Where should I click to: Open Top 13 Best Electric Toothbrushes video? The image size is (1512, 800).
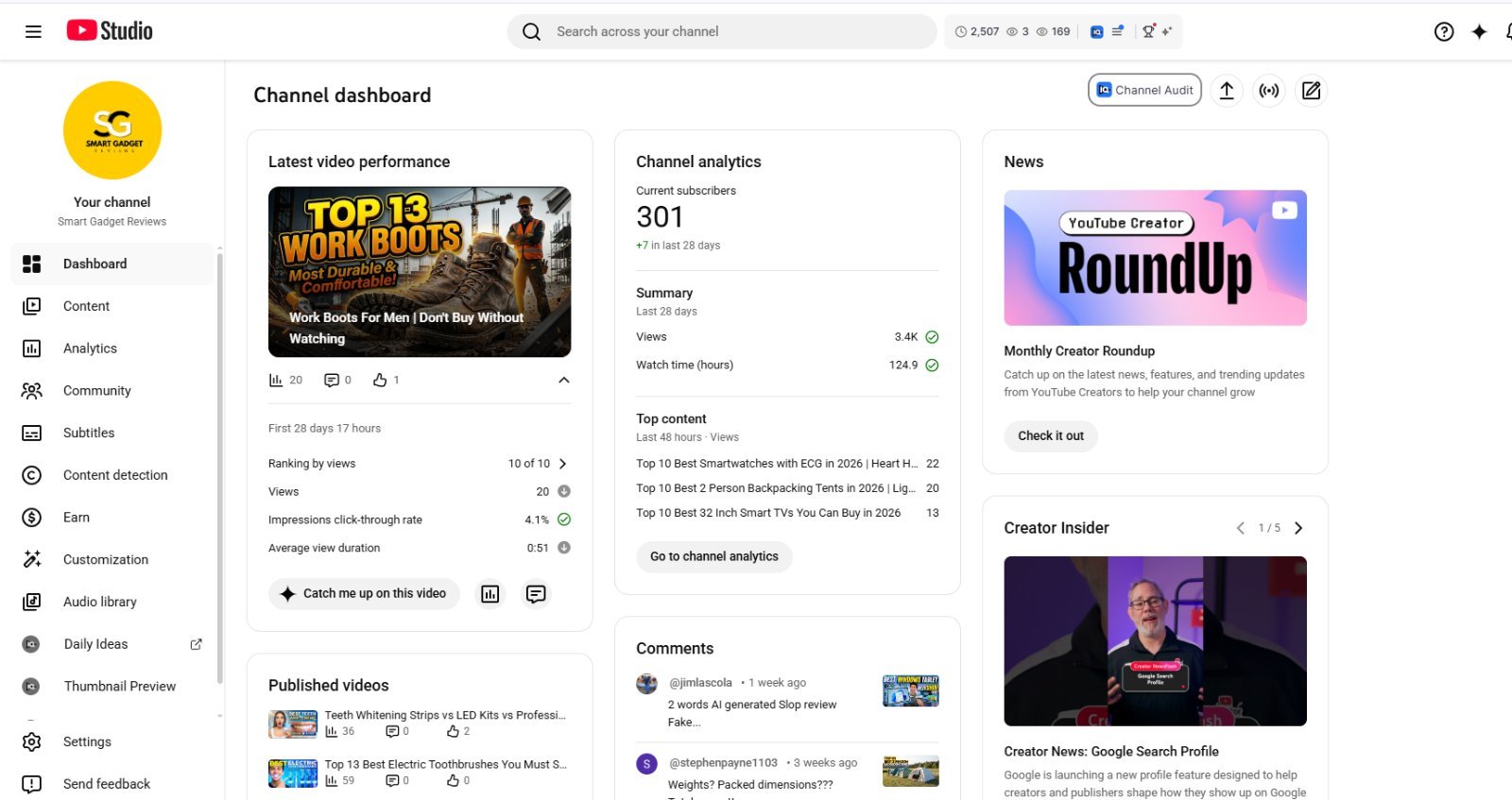[445, 764]
